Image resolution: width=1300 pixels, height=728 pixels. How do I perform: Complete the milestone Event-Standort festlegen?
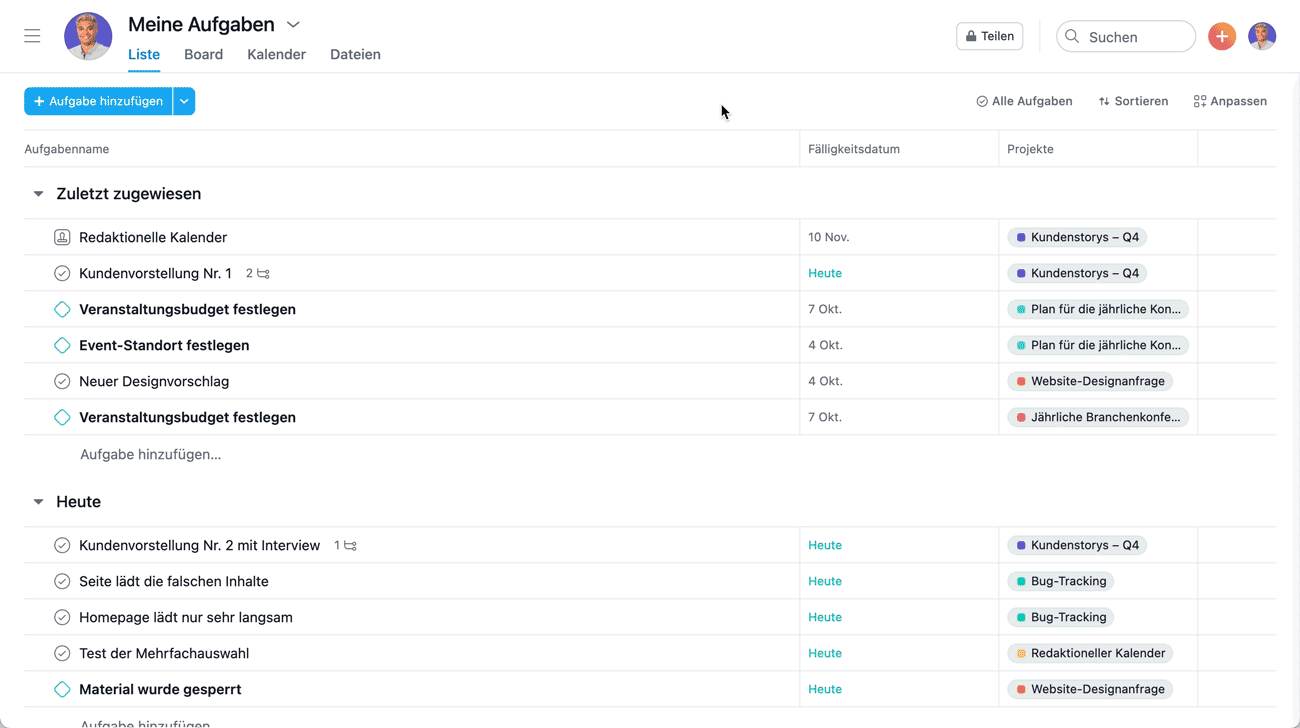[x=62, y=345]
